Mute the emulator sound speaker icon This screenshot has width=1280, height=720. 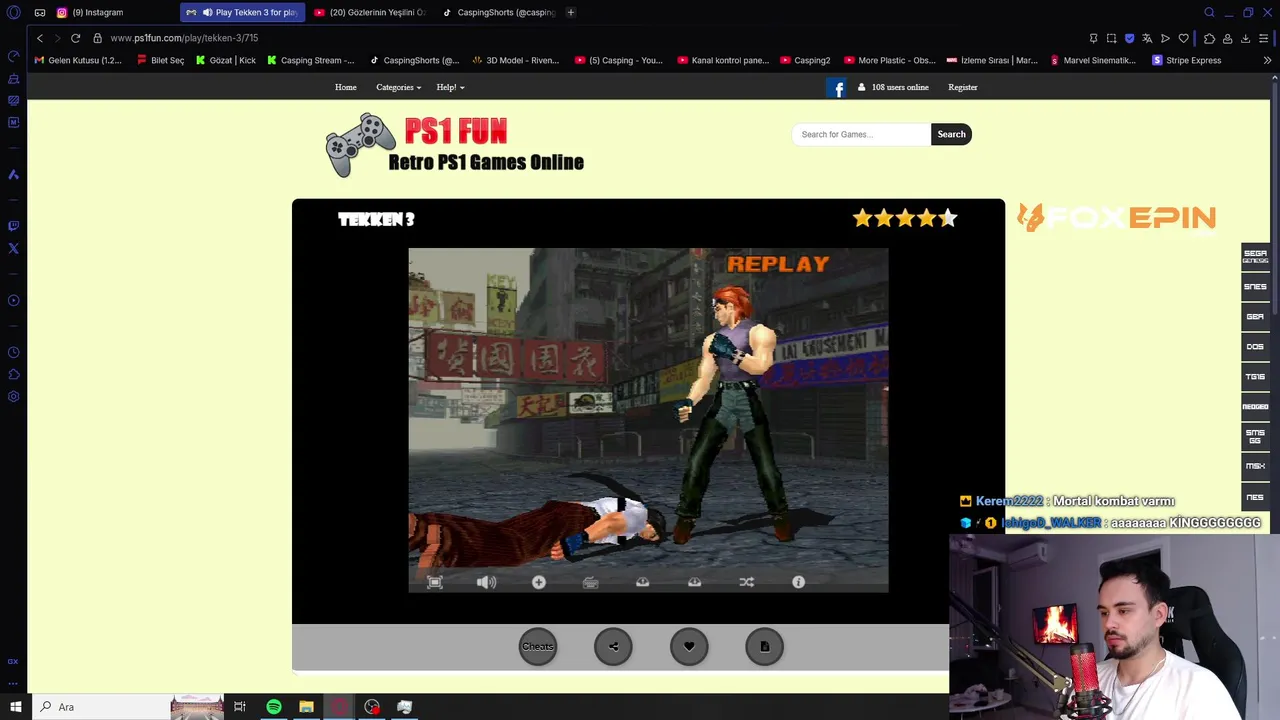(x=486, y=582)
